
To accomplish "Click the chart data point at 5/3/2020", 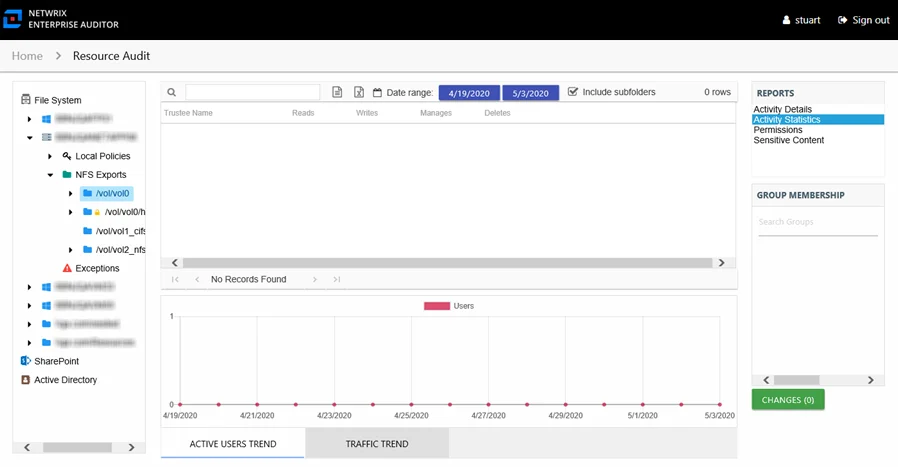I will click(720, 405).
